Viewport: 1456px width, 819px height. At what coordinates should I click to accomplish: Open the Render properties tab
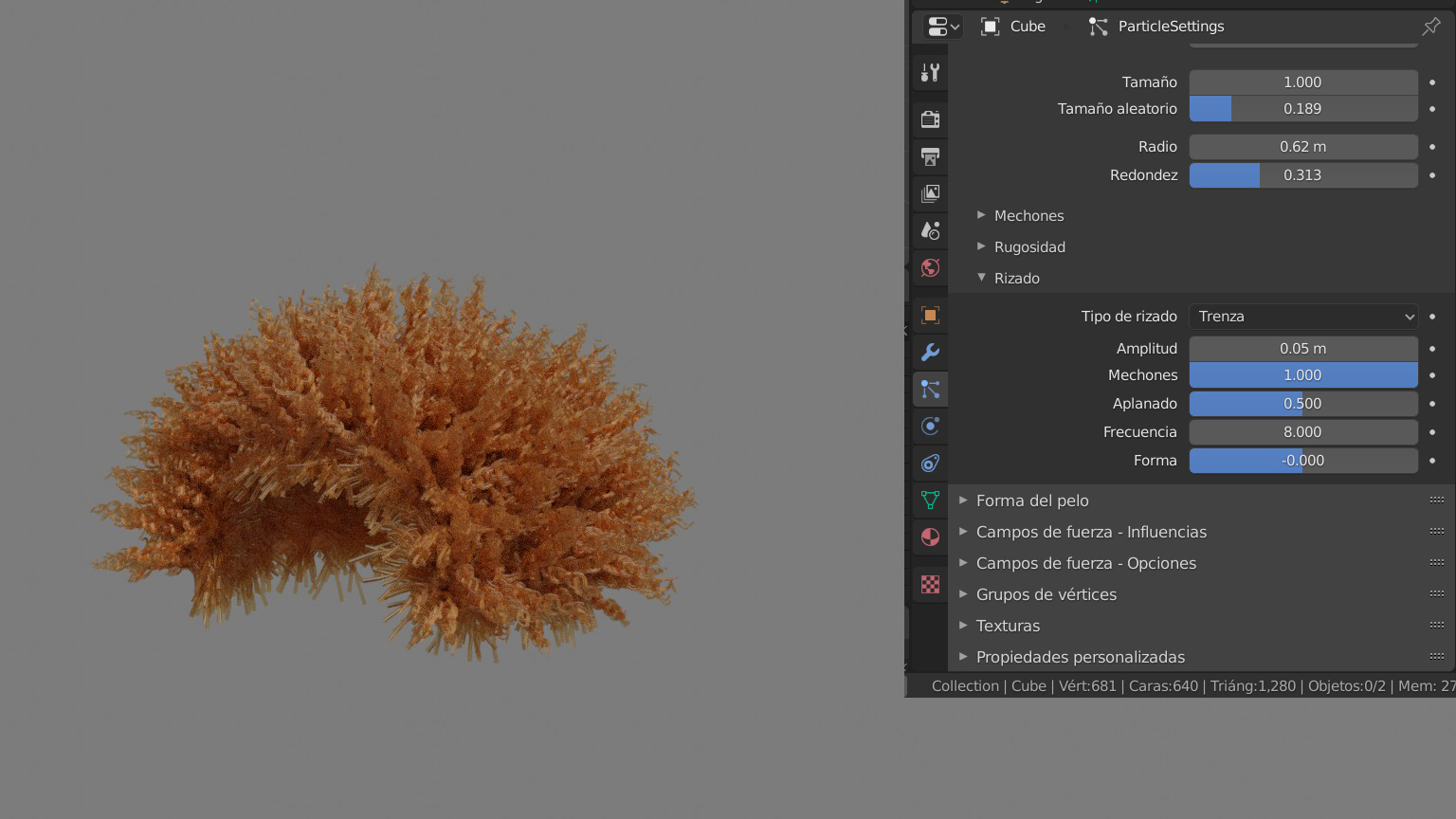click(930, 119)
